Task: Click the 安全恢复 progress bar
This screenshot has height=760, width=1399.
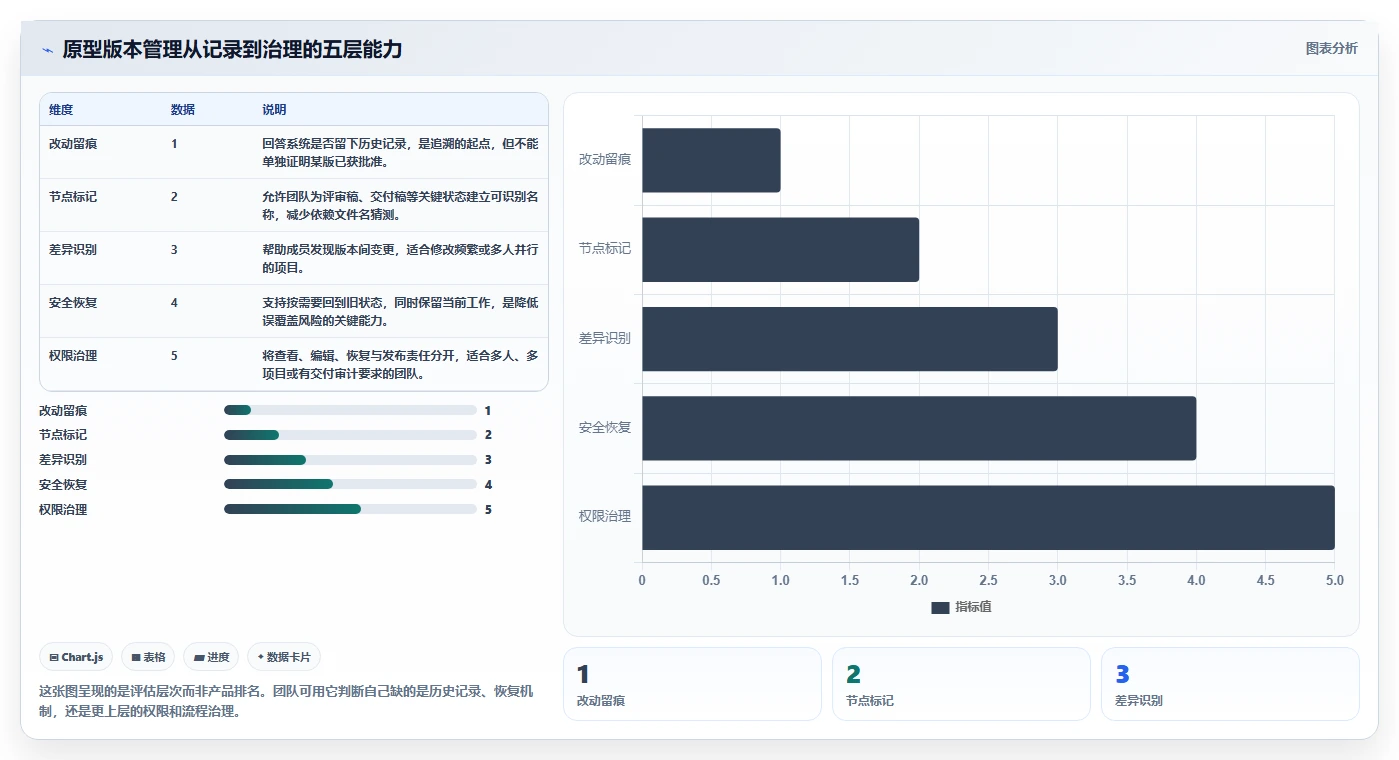Action: (x=350, y=484)
